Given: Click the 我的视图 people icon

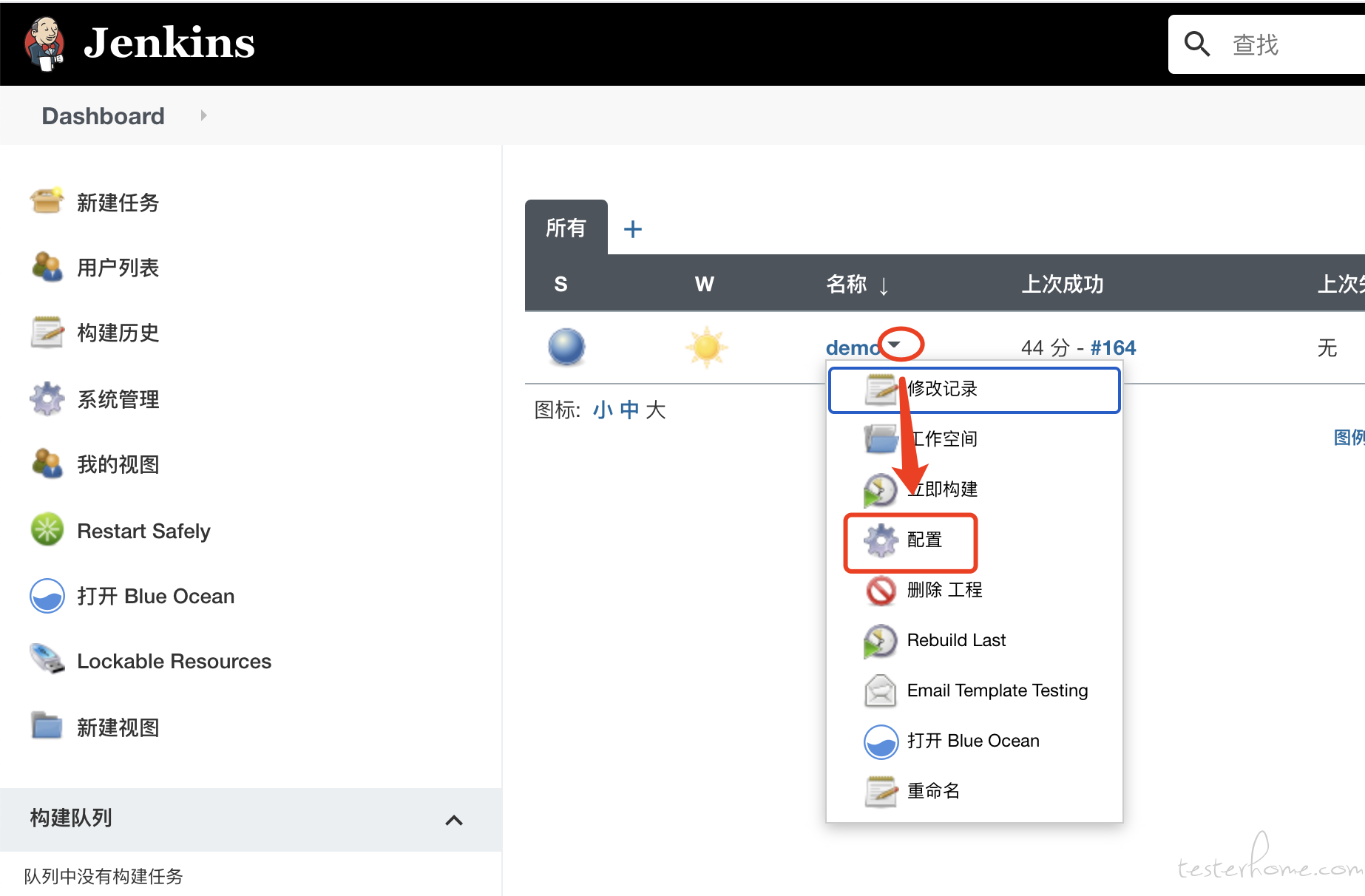Looking at the screenshot, I should coord(47,463).
